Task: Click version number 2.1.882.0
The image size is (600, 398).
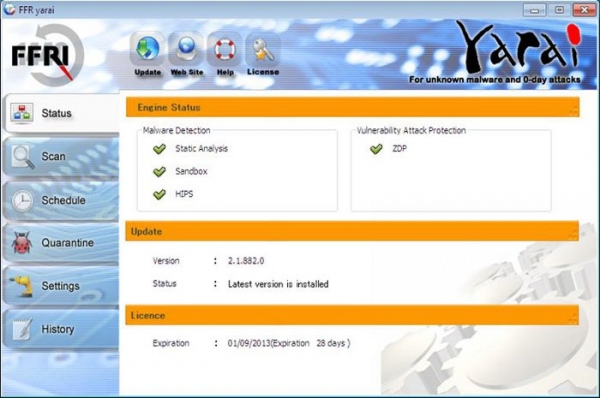Action: [x=246, y=261]
